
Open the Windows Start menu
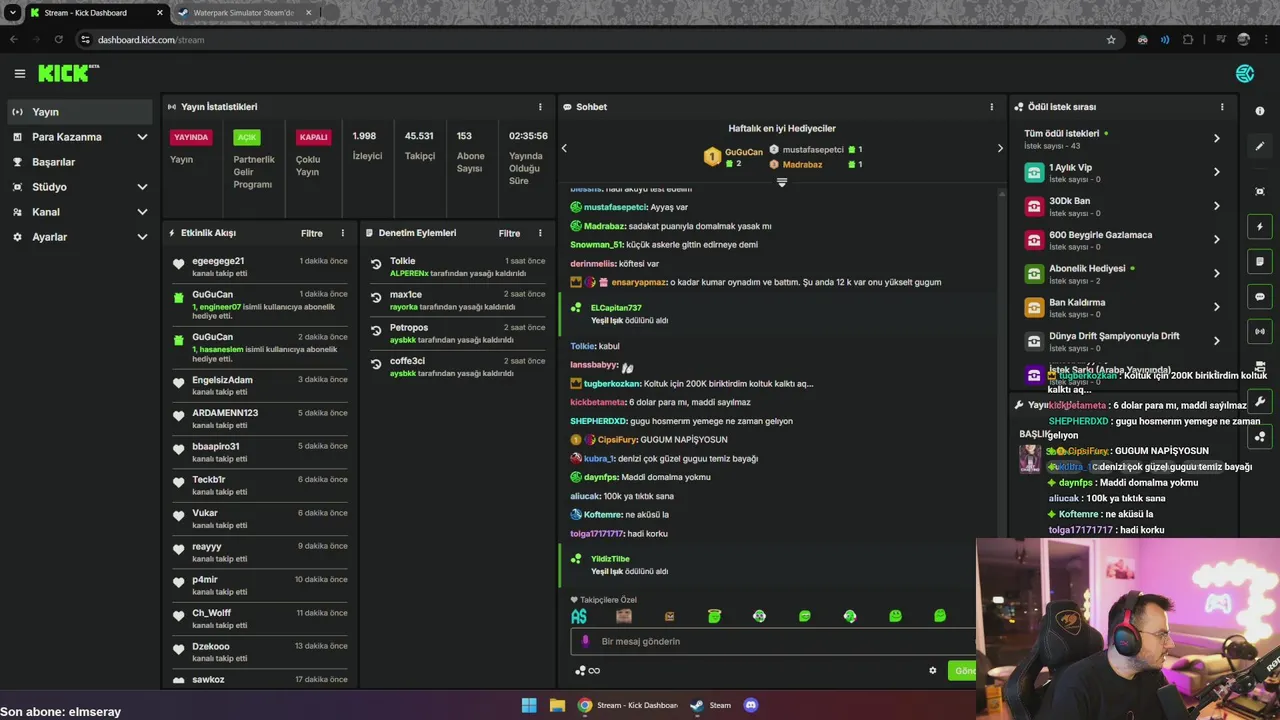click(529, 705)
